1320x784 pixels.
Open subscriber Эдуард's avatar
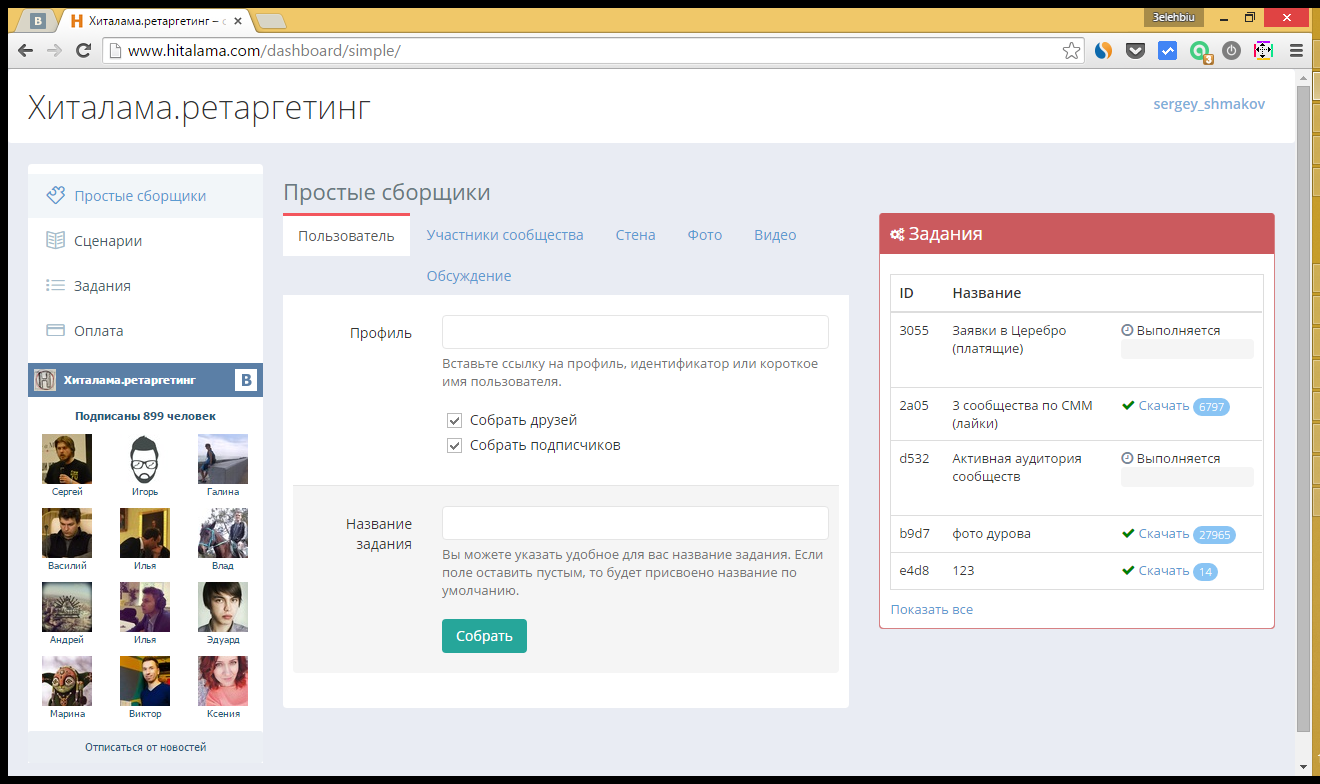(223, 607)
